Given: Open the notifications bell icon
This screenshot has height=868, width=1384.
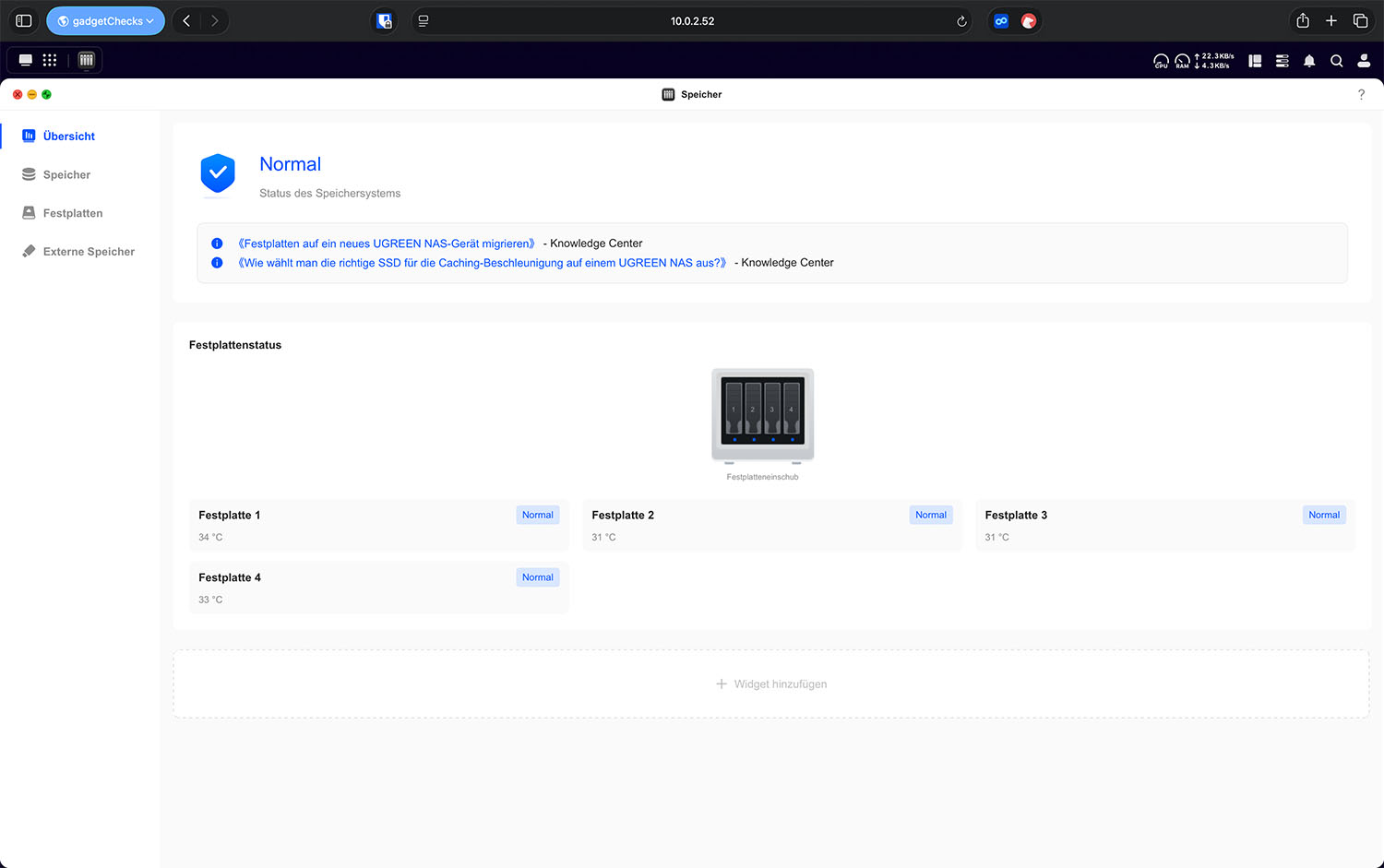Looking at the screenshot, I should 1308,61.
